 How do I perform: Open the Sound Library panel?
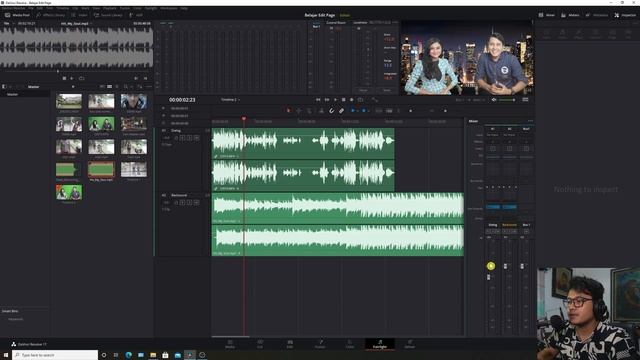[108, 15]
